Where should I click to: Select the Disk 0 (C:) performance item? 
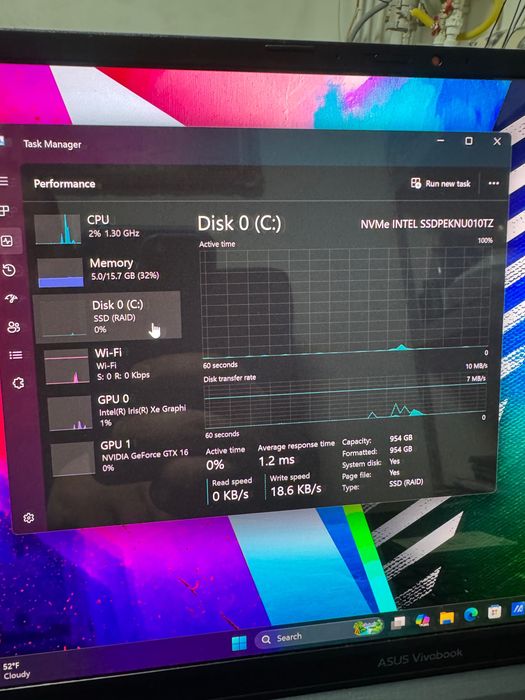108,317
